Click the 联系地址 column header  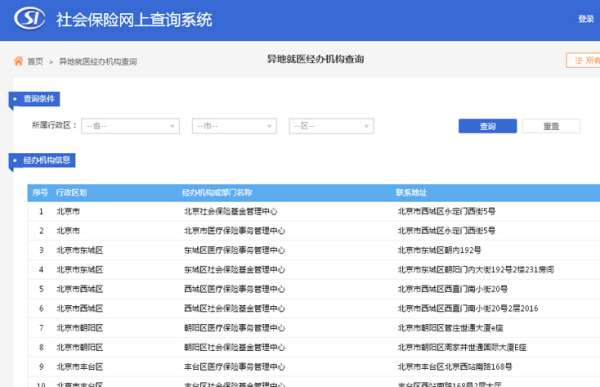pyautogui.click(x=411, y=193)
